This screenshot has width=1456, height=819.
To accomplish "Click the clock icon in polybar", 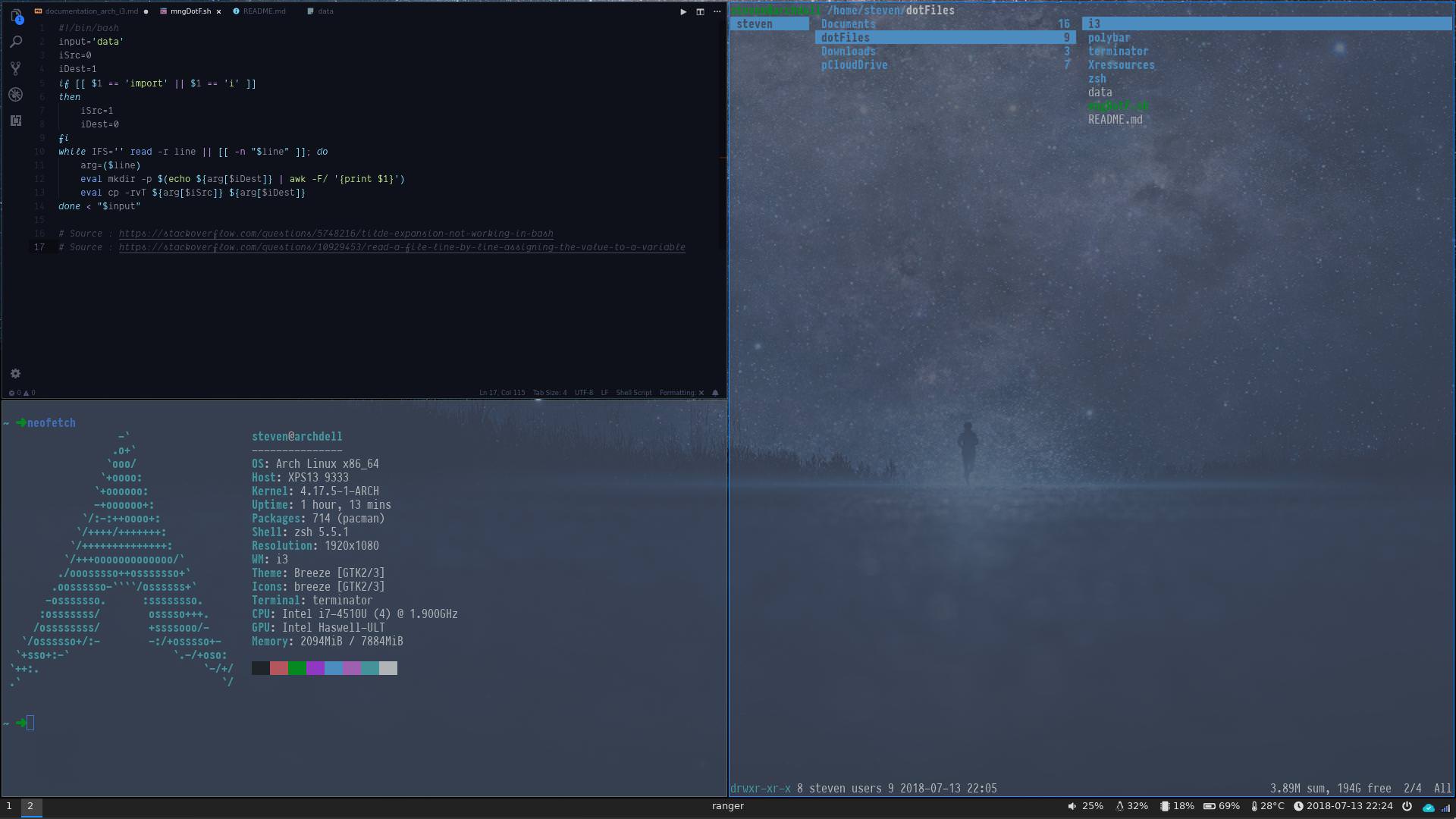I will [1298, 806].
